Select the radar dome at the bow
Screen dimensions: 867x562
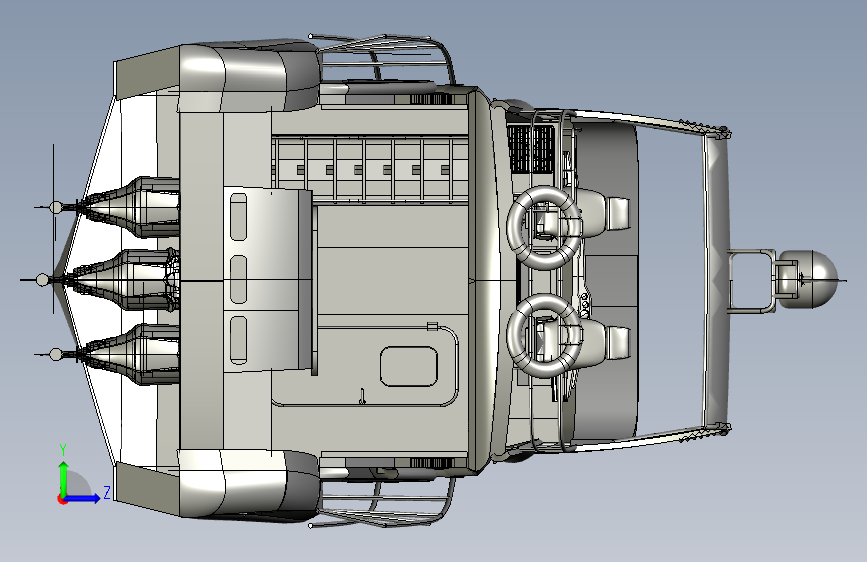(x=808, y=279)
